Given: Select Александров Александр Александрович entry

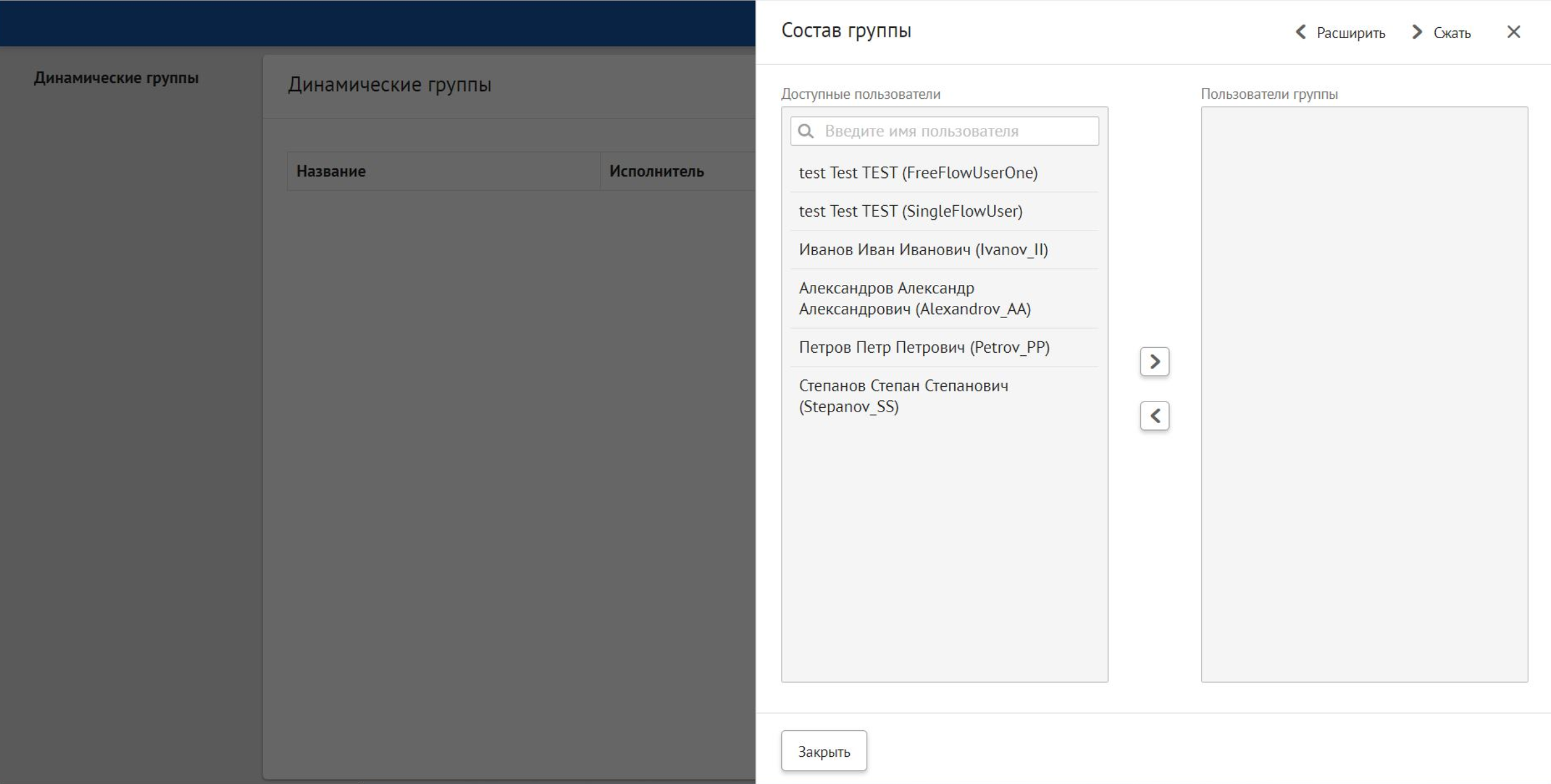Looking at the screenshot, I should [x=914, y=298].
